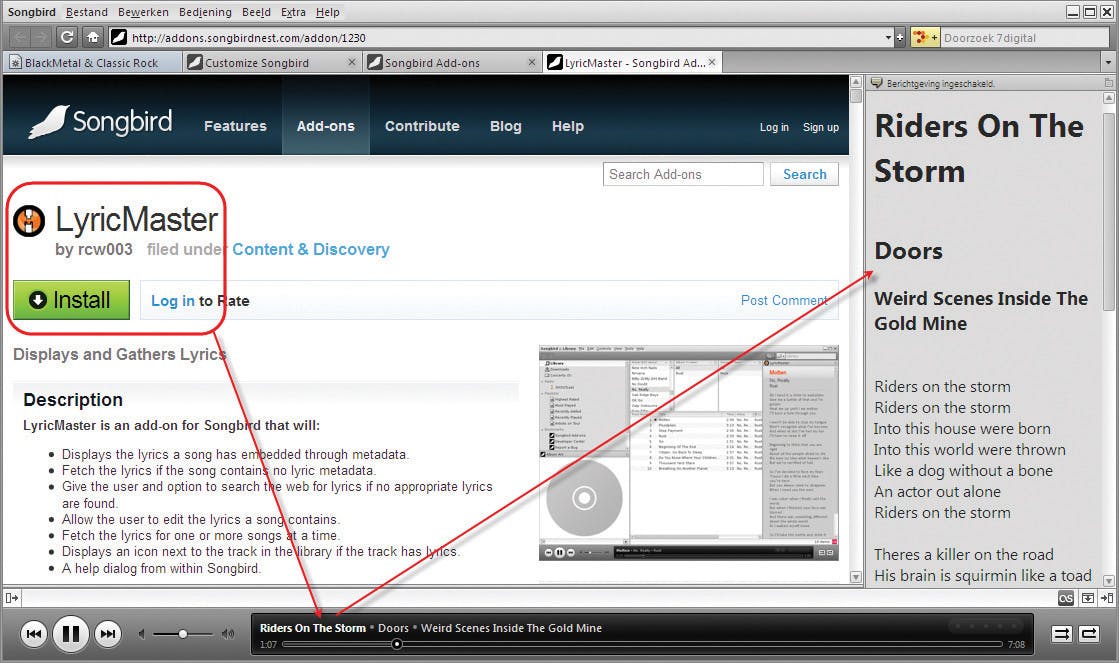Click the Last.fm status bar icon

[1065, 598]
